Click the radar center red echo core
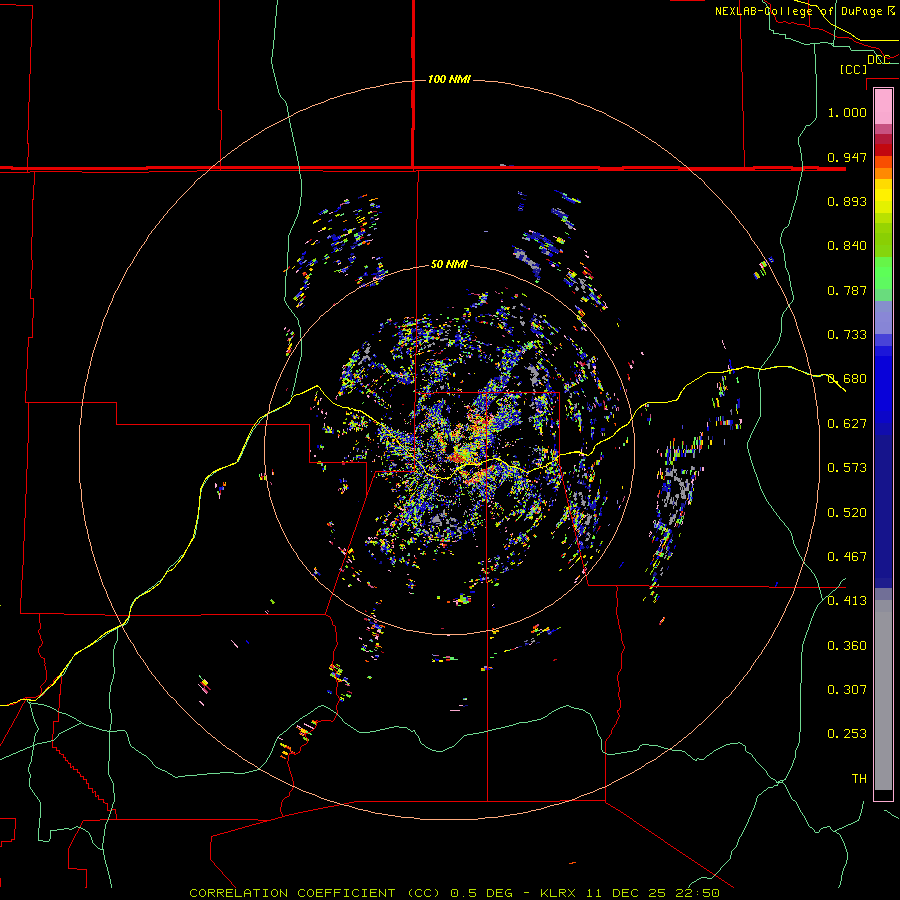 [x=462, y=455]
